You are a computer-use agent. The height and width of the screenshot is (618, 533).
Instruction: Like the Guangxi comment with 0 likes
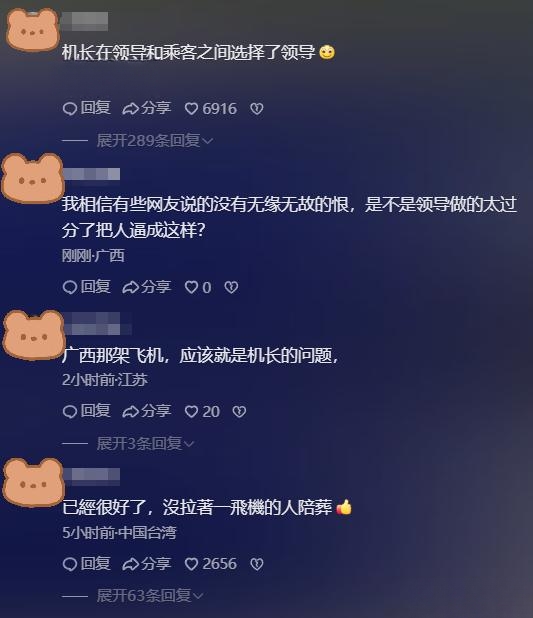(198, 287)
